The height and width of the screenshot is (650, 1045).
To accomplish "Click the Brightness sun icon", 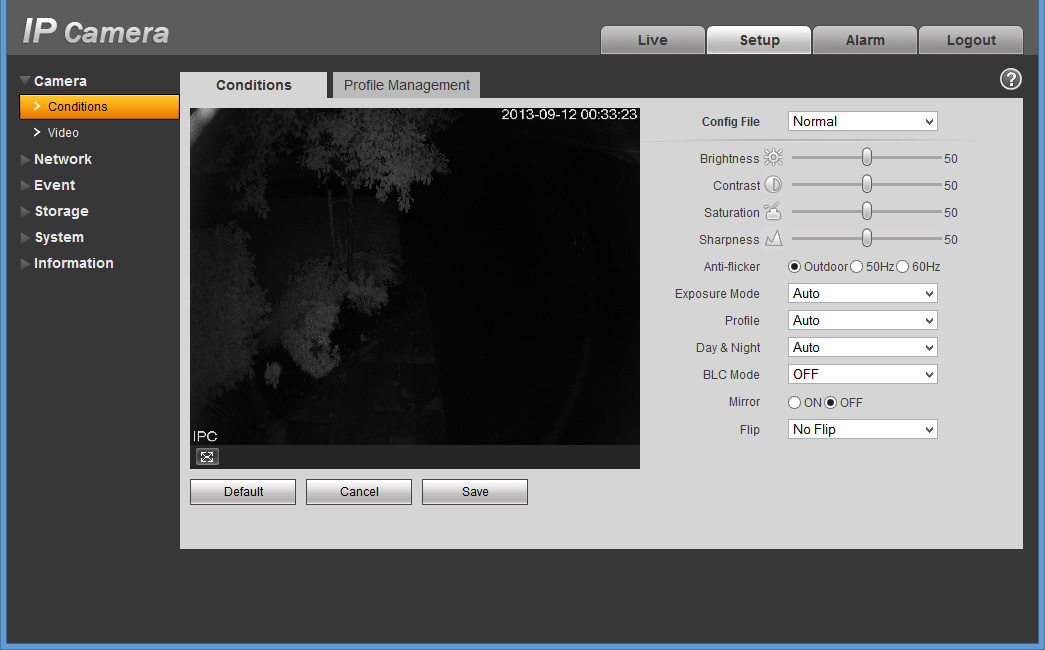I will click(773, 157).
